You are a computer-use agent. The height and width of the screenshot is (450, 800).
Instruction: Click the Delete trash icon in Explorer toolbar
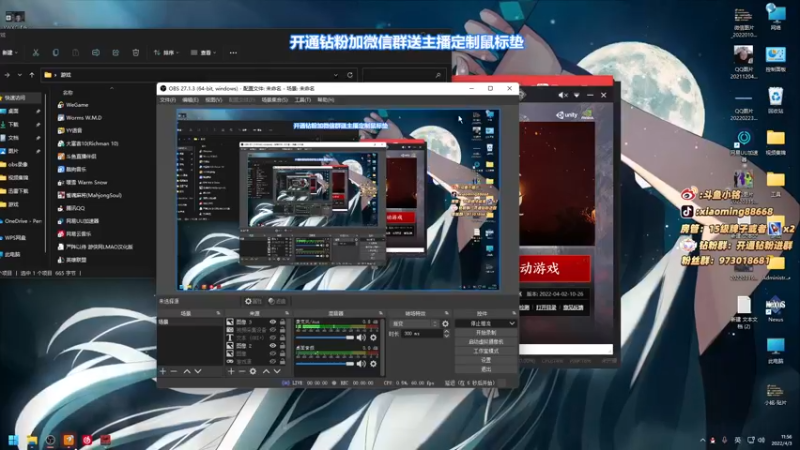136,53
